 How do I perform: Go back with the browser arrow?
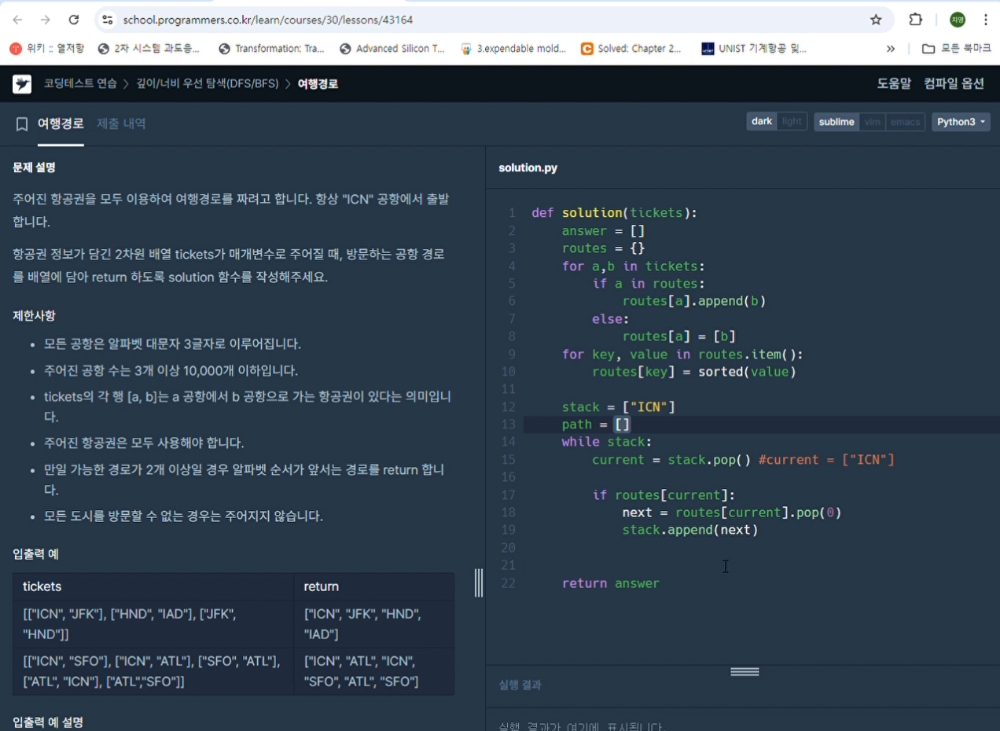(x=18, y=20)
